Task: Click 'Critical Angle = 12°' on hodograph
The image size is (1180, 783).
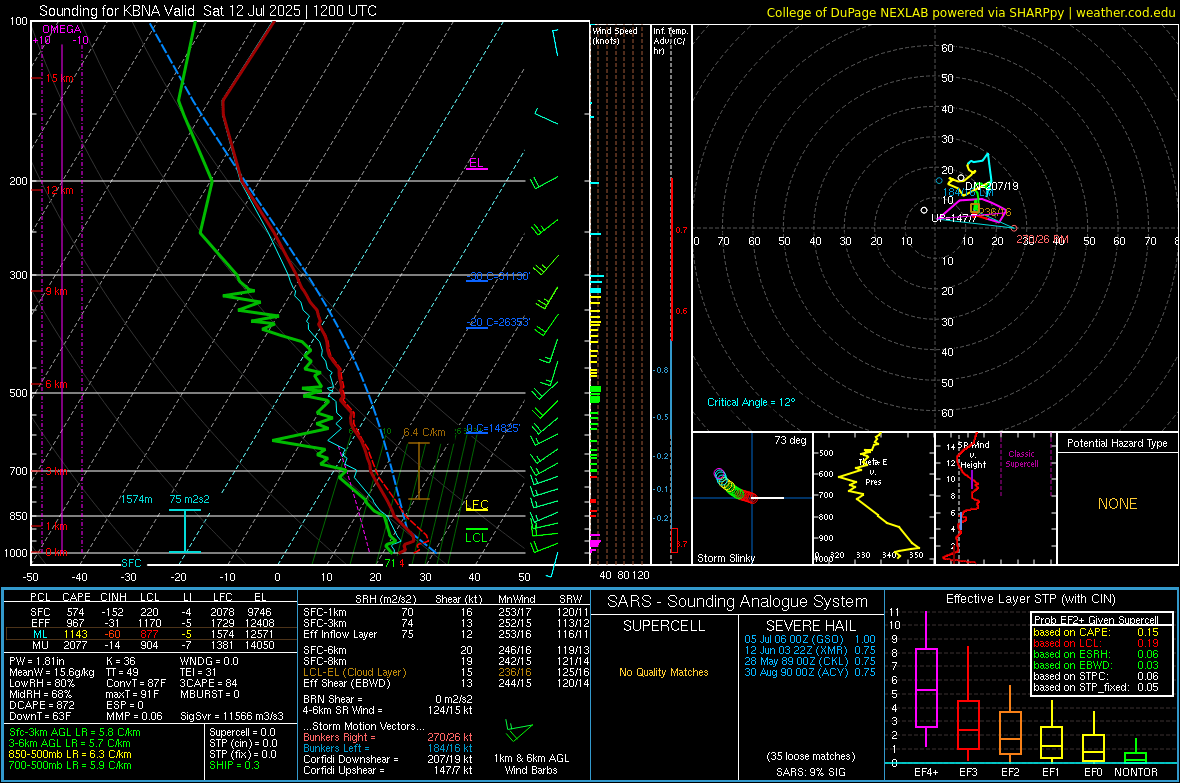Action: pos(751,402)
